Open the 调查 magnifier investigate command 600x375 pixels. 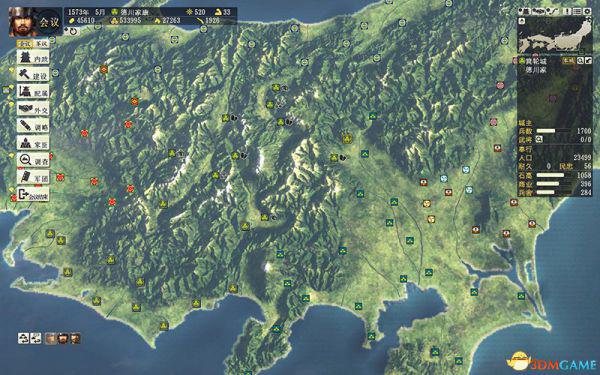33,160
